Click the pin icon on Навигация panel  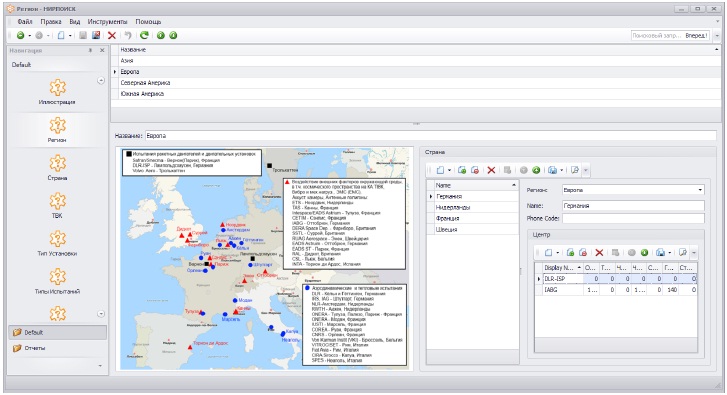point(90,50)
